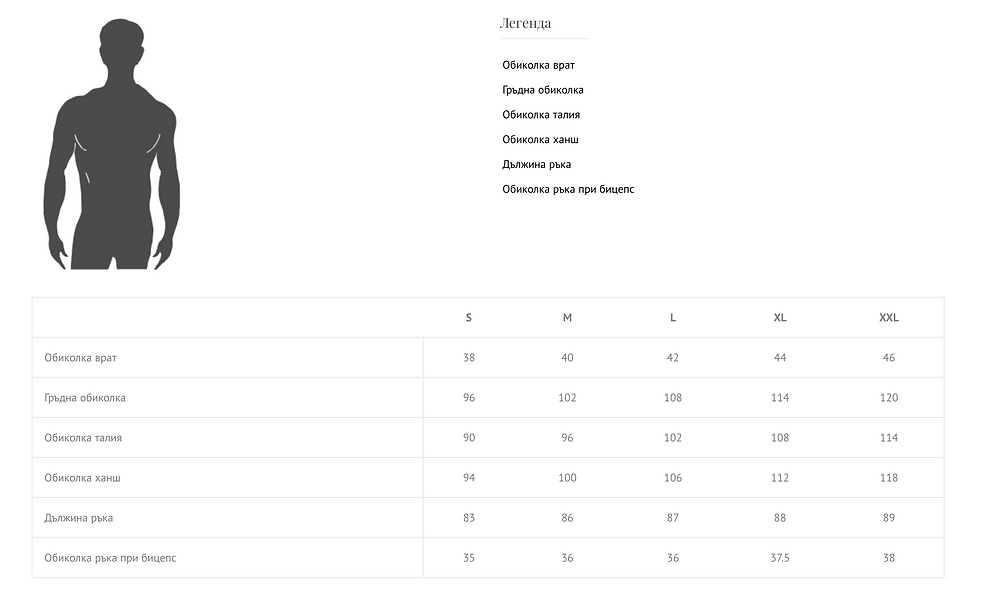The width and height of the screenshot is (989, 593).
Task: Select 'Дължина ръка' in the legend
Action: pos(537,164)
